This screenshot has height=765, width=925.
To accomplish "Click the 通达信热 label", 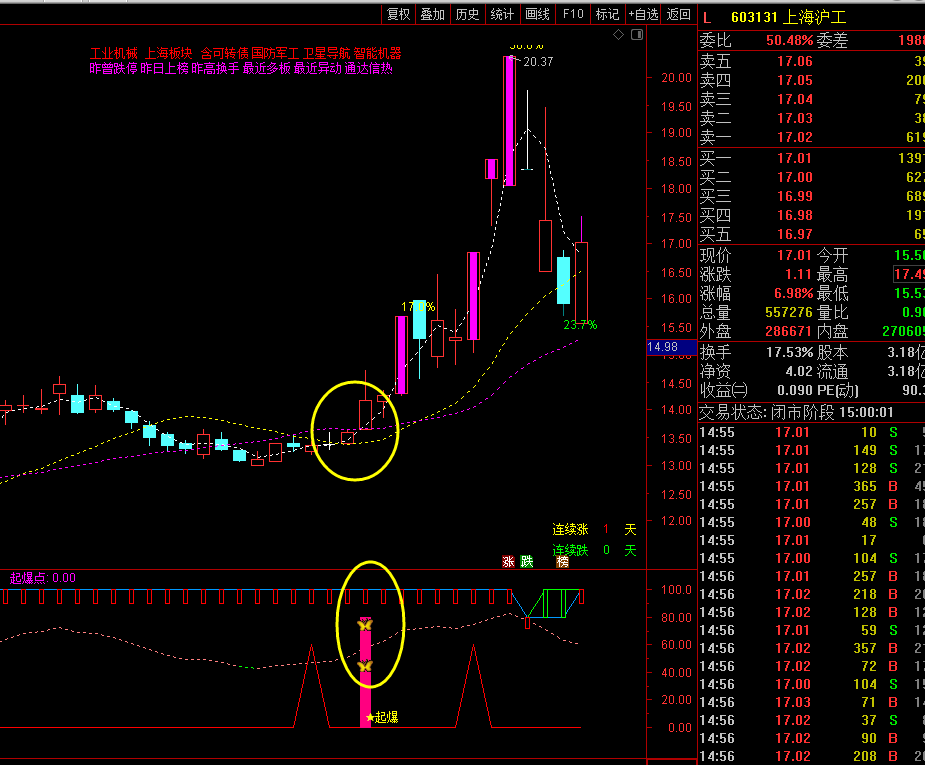I will point(369,68).
